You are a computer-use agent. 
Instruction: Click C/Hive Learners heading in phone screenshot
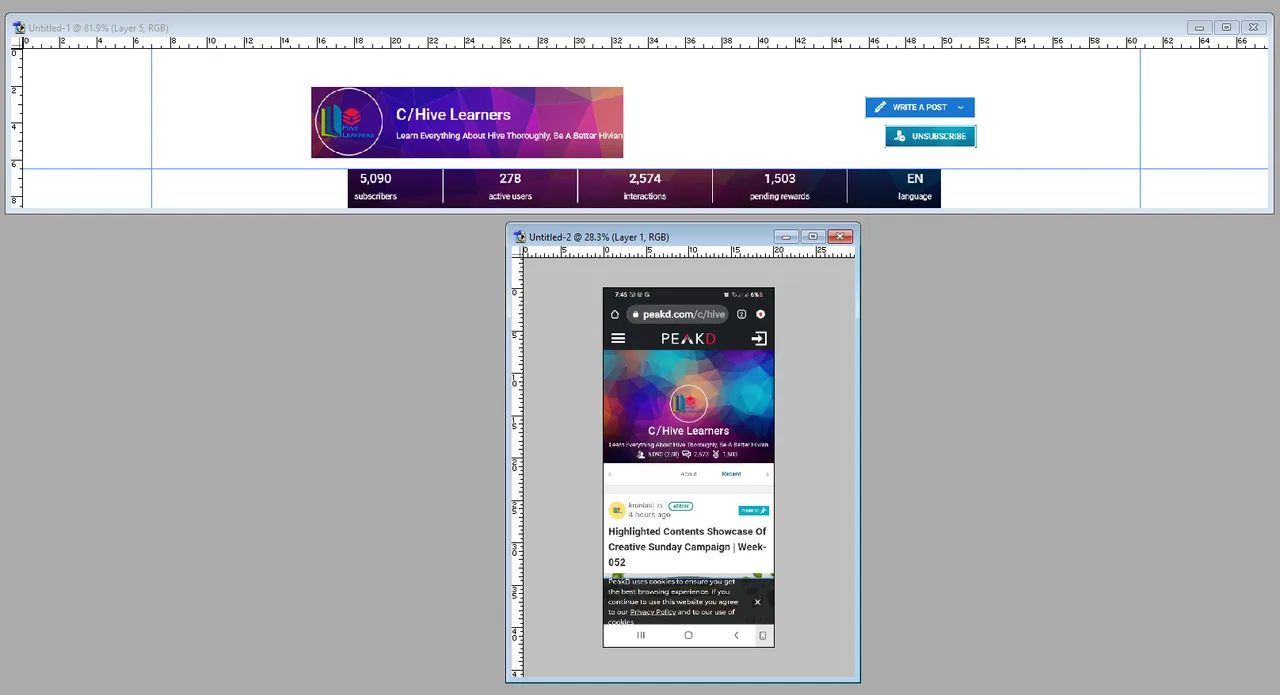pos(688,431)
